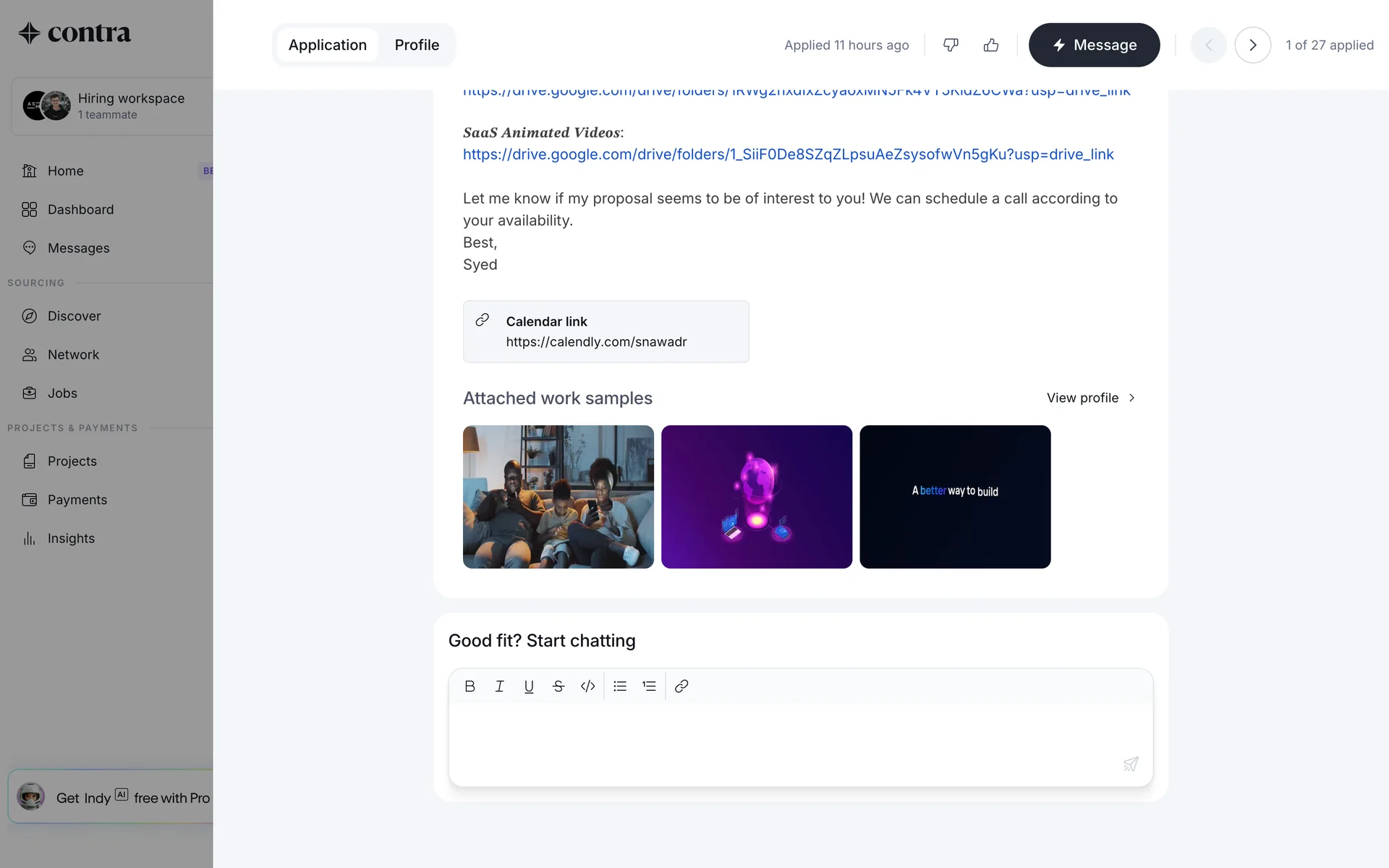Toggle bold formatting in chat editor
The image size is (1389, 868).
click(470, 686)
